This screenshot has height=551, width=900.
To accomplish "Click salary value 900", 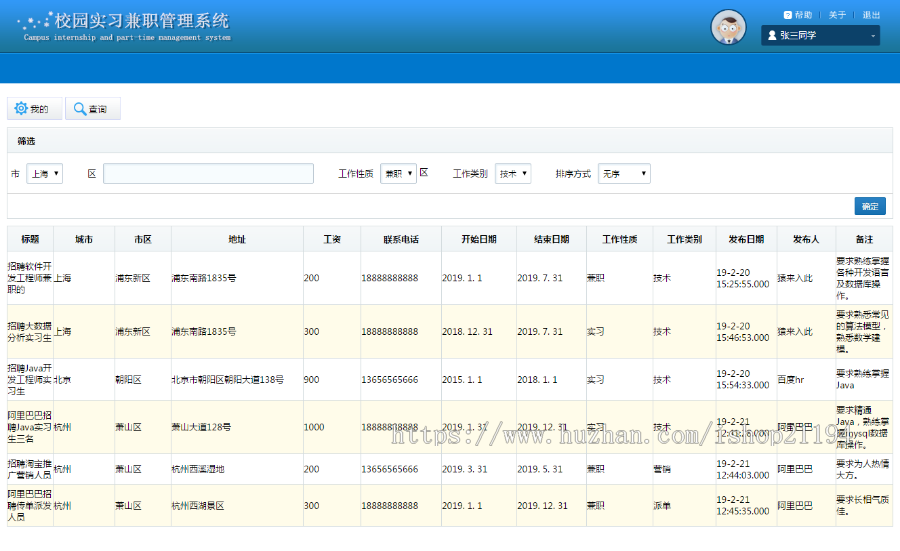I will pos(312,379).
